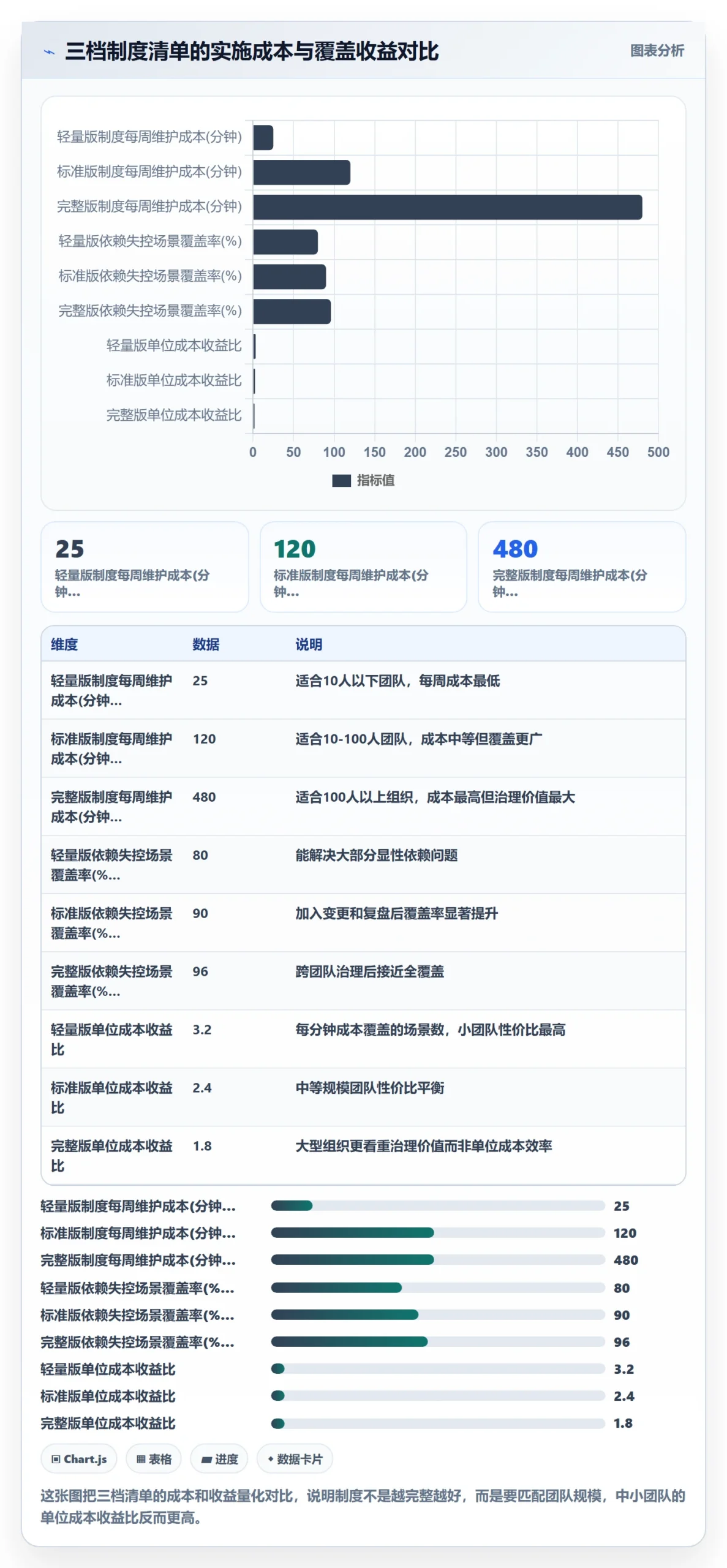Click table cell 大型组织更看重治理价值而非单位成本效率

[424, 1146]
